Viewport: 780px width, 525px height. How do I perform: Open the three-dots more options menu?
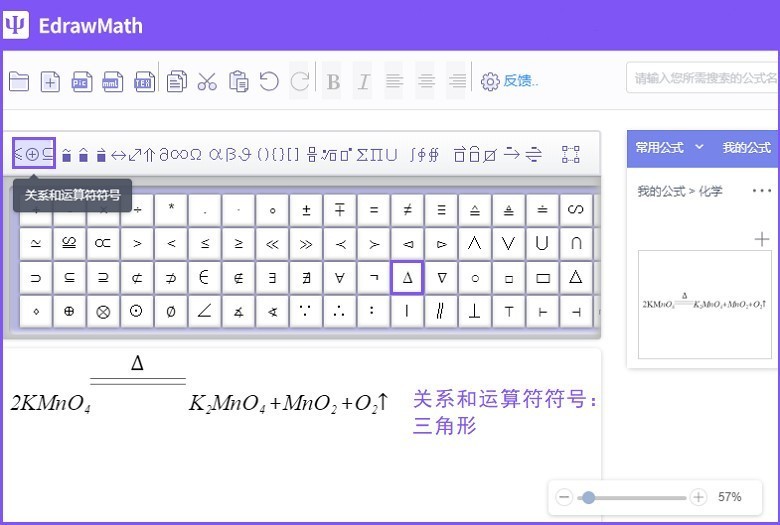click(x=762, y=191)
